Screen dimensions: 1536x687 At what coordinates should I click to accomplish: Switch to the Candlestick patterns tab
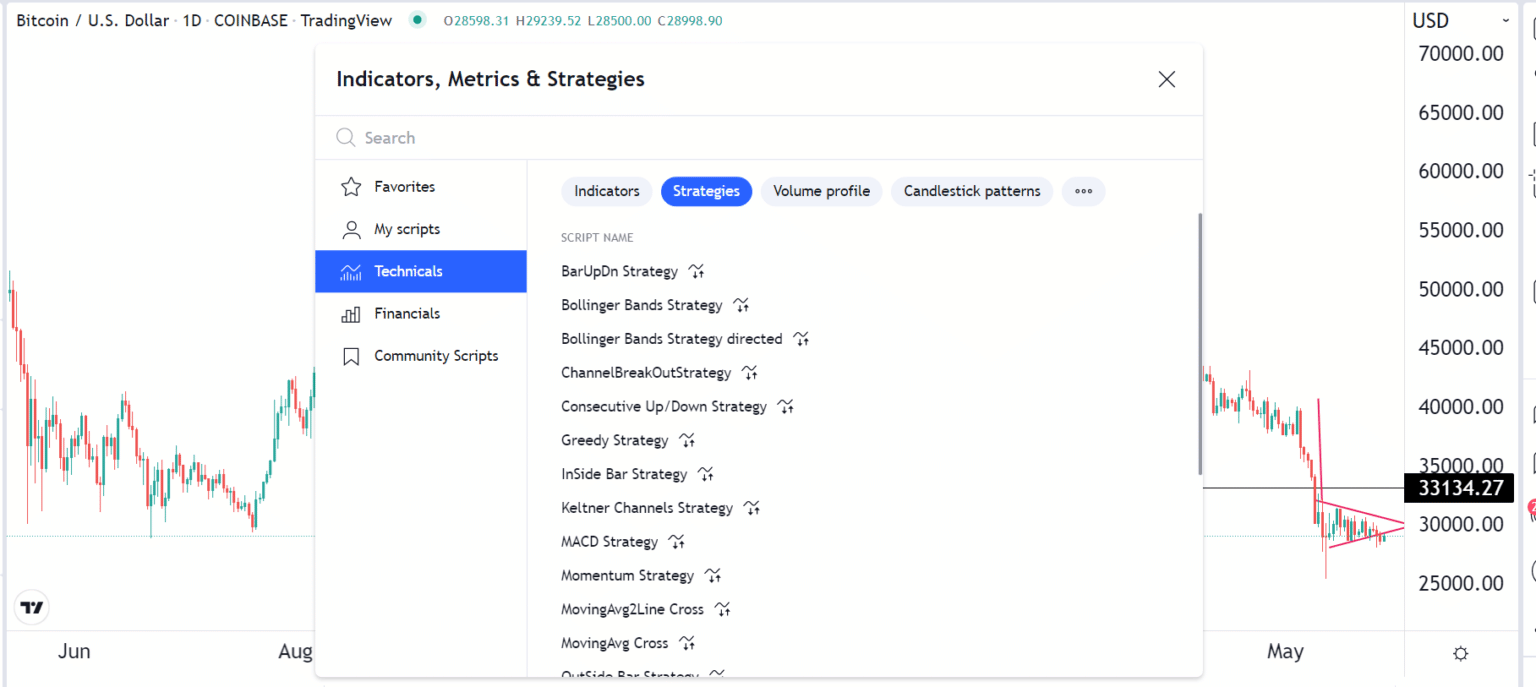(x=971, y=191)
